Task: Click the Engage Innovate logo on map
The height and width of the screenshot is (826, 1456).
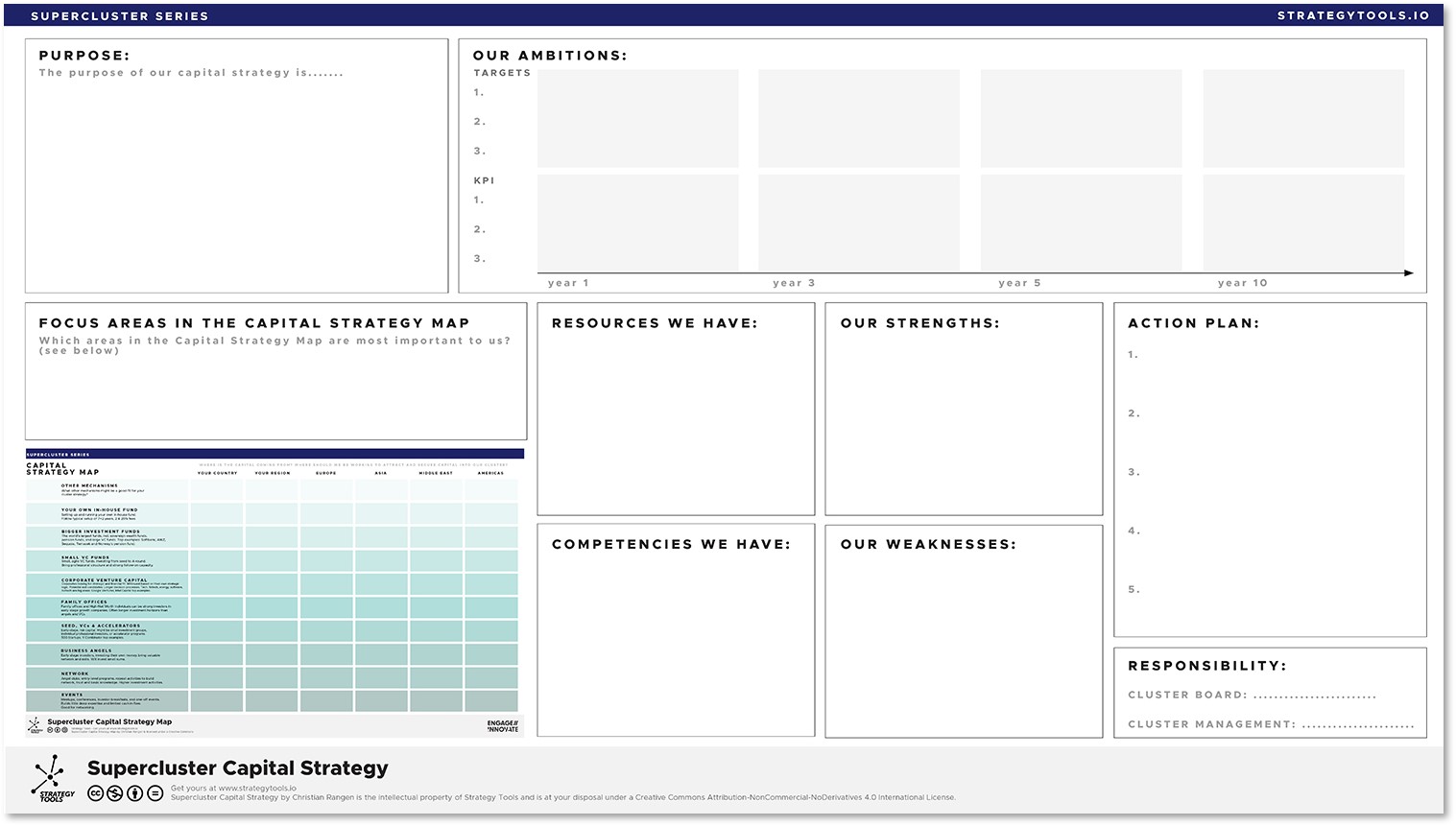Action: click(502, 726)
